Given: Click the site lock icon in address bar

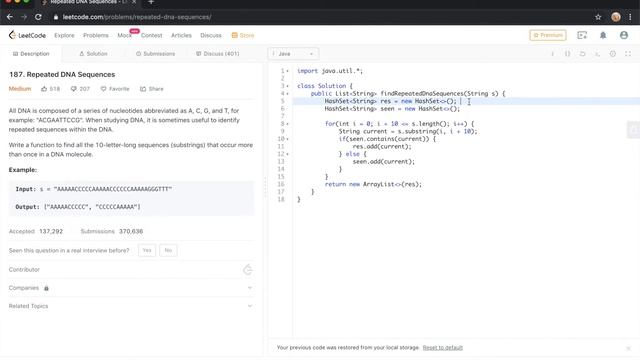Looking at the screenshot, I should pos(56,17).
